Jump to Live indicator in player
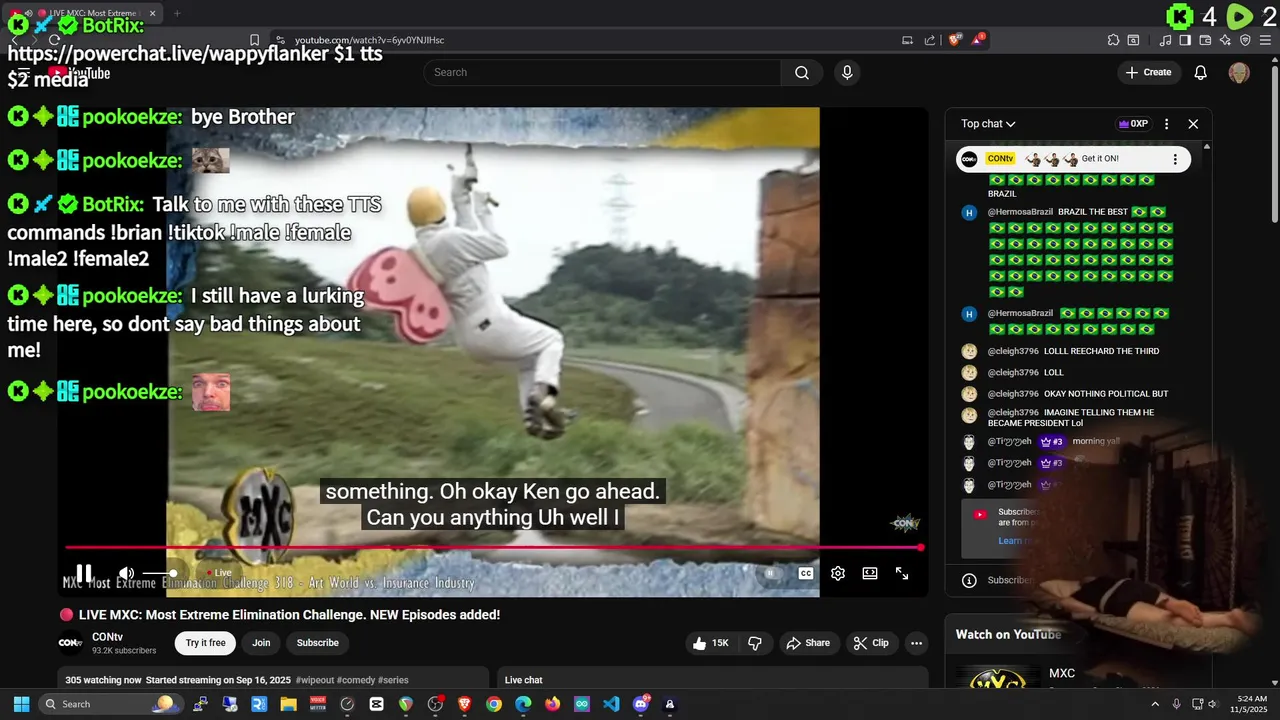Screen dimensions: 1280x720 (218, 573)
